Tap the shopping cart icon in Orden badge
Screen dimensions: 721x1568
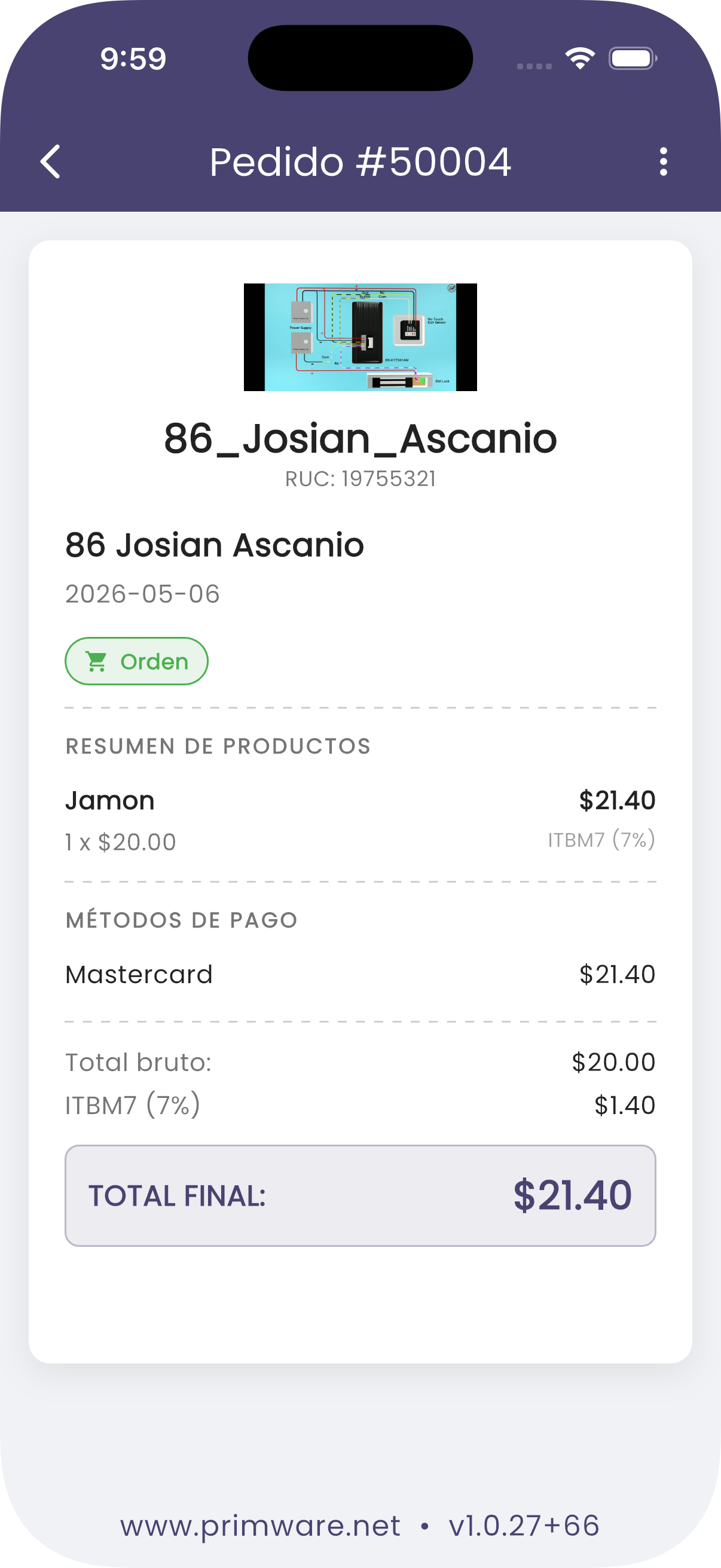coord(96,661)
